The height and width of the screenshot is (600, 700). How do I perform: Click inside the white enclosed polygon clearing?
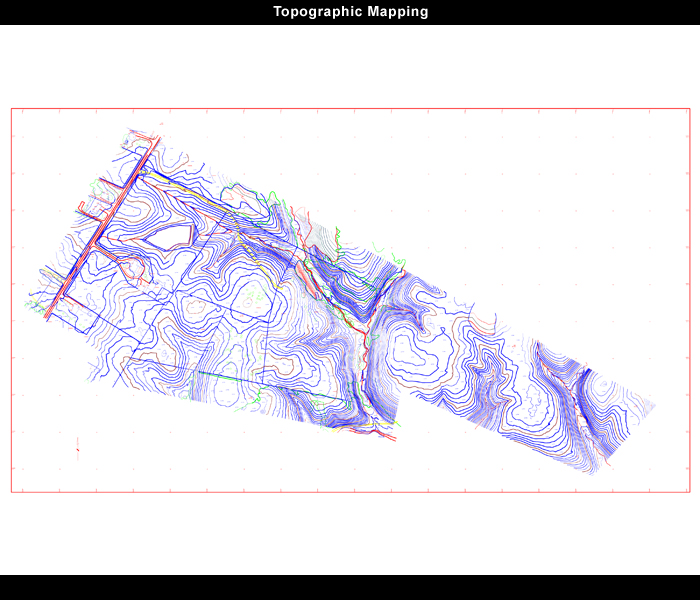tap(170, 237)
